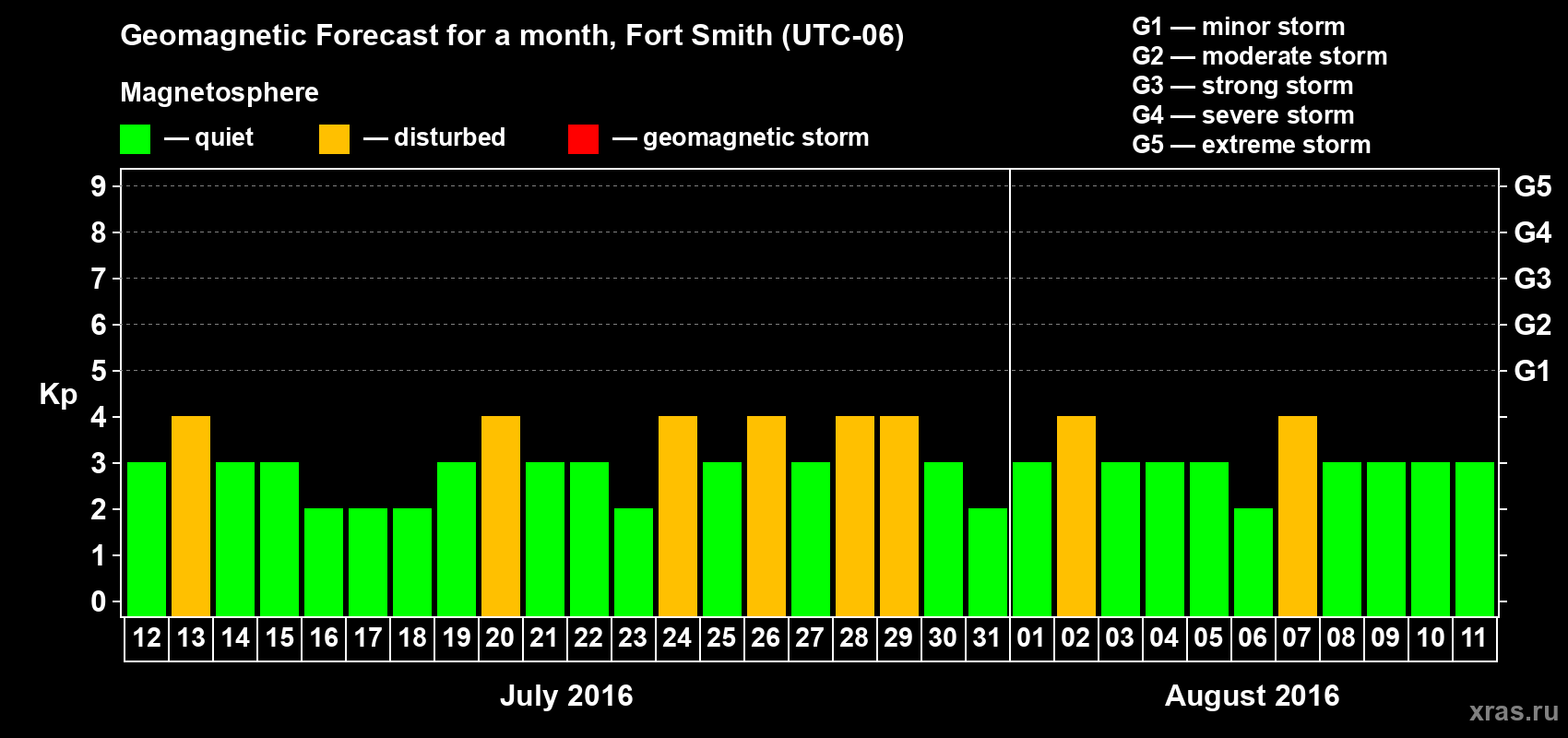
Task: Click the 'G2 — moderate storm' legend line
Action: click(x=1259, y=56)
